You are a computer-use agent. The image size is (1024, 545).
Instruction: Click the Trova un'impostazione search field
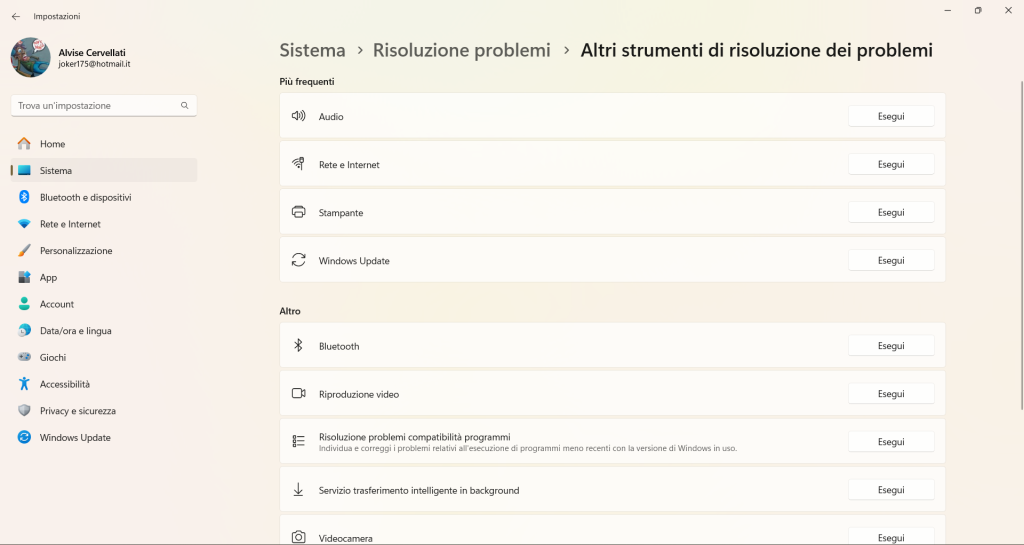[104, 106]
